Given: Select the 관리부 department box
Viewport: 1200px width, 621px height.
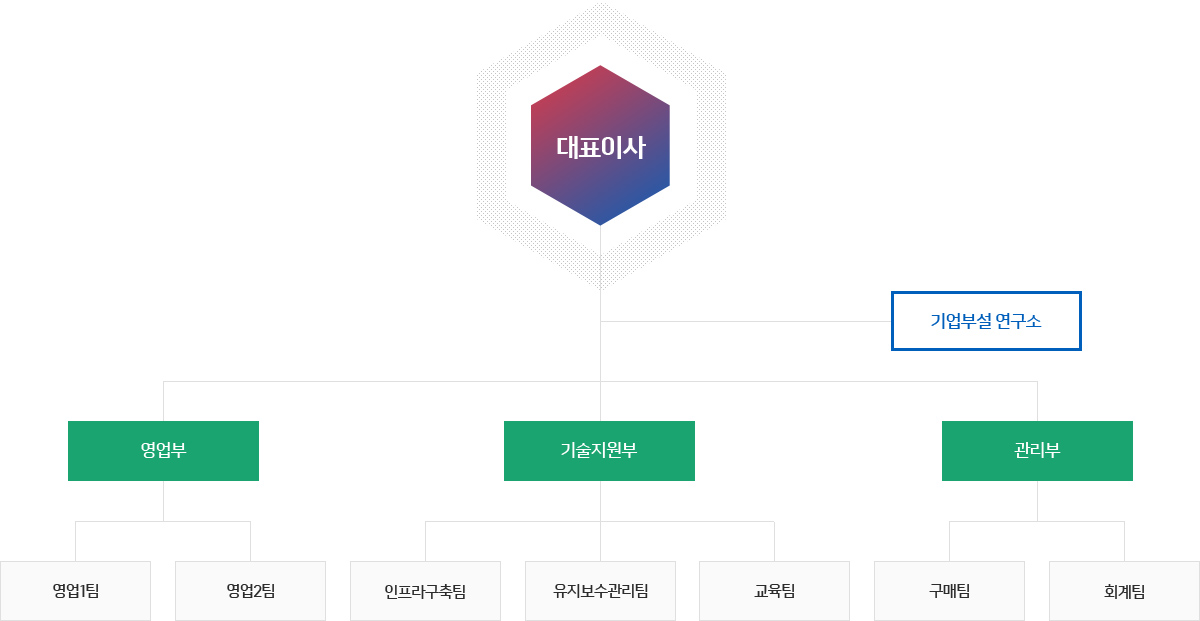Looking at the screenshot, I should coord(1037,450).
